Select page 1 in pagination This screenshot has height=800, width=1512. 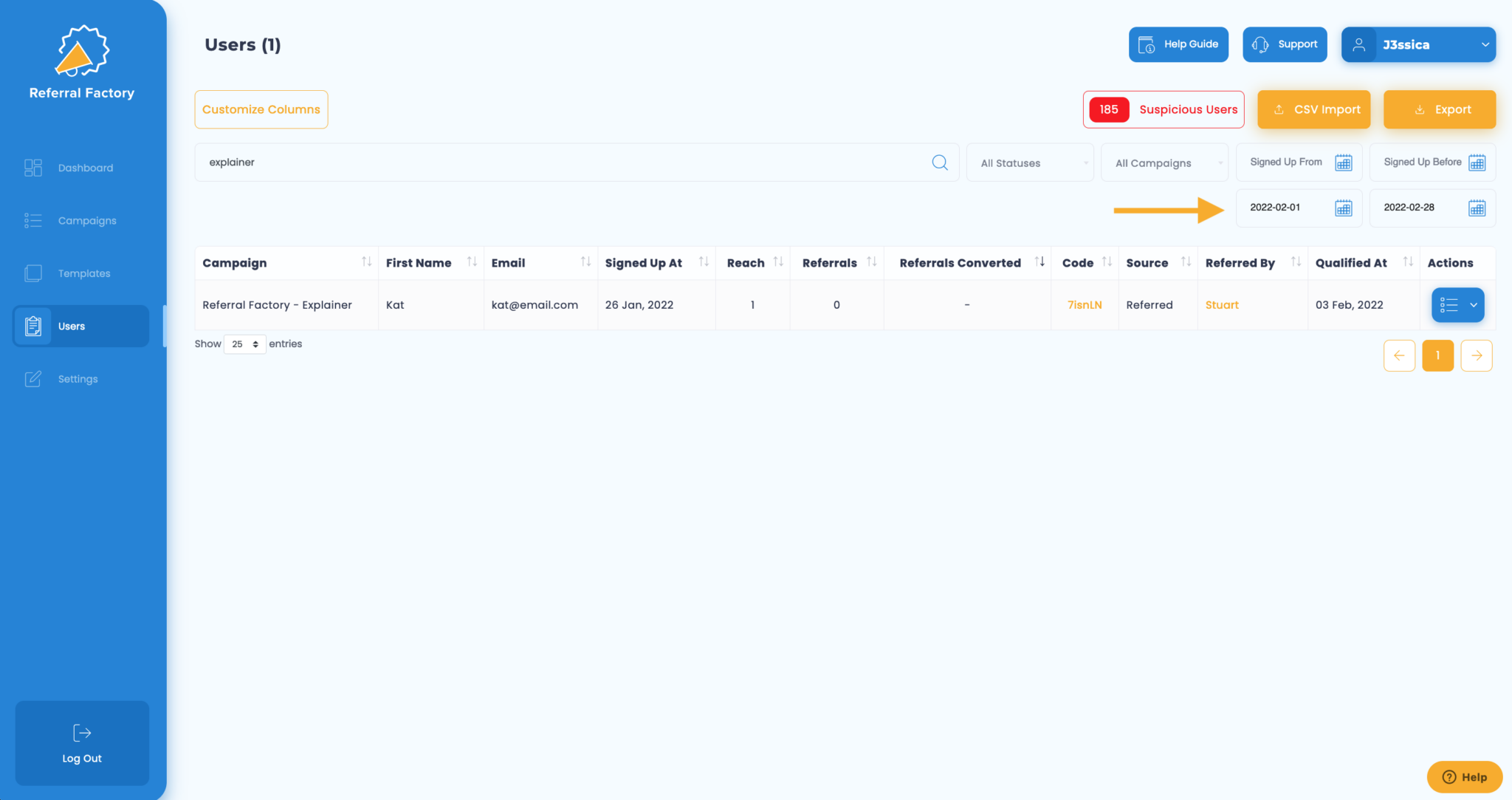click(x=1437, y=355)
